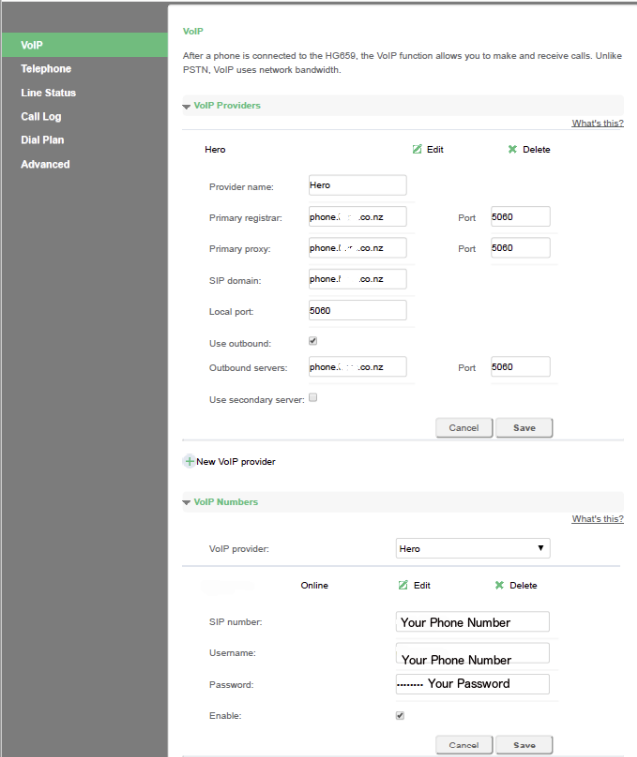Click Save in the VoIP Providers section
The width and height of the screenshot is (637, 757).
point(524,428)
